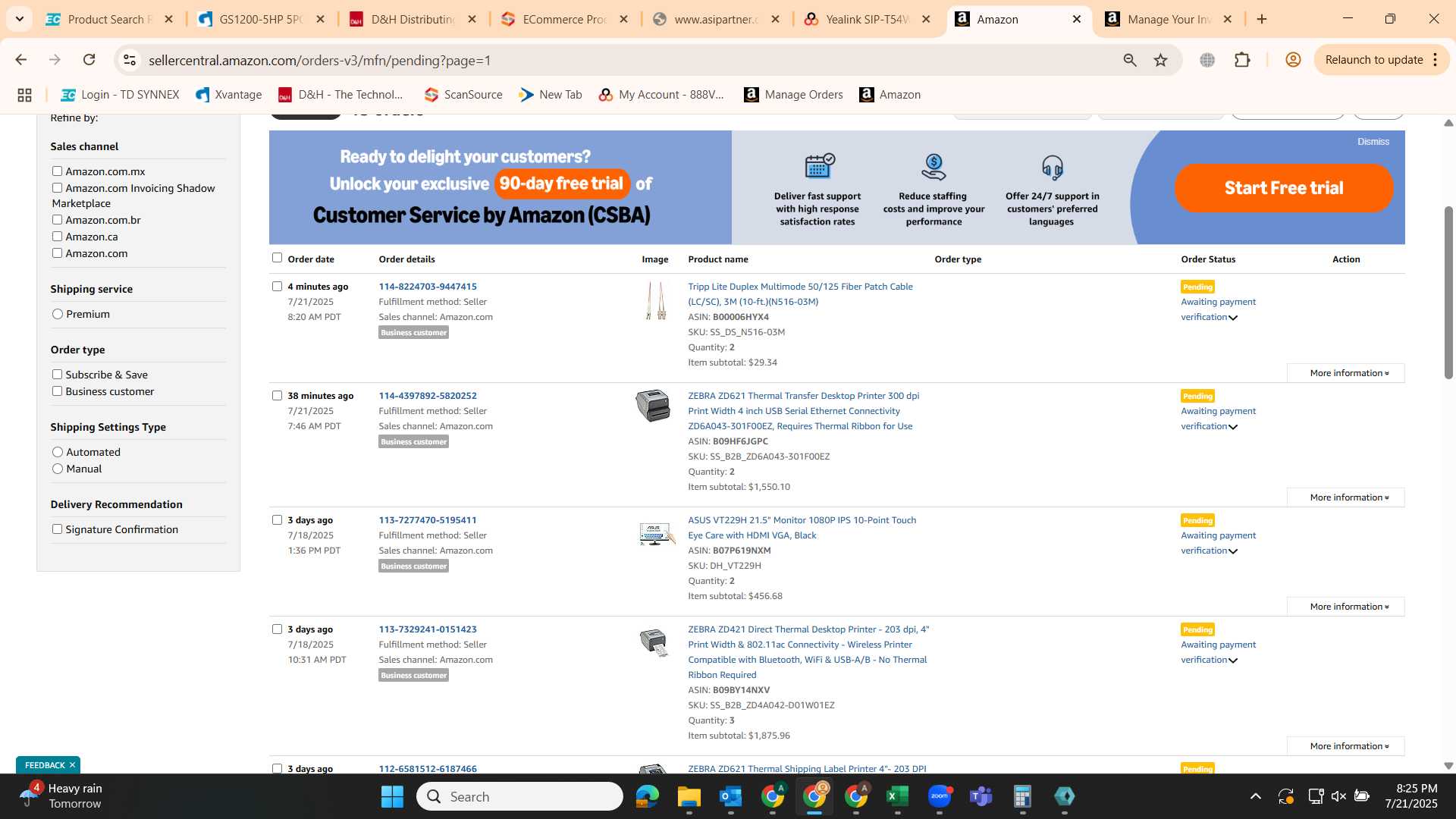Viewport: 1456px width, 819px height.
Task: Open the Chrome profile icon
Action: 1293,60
